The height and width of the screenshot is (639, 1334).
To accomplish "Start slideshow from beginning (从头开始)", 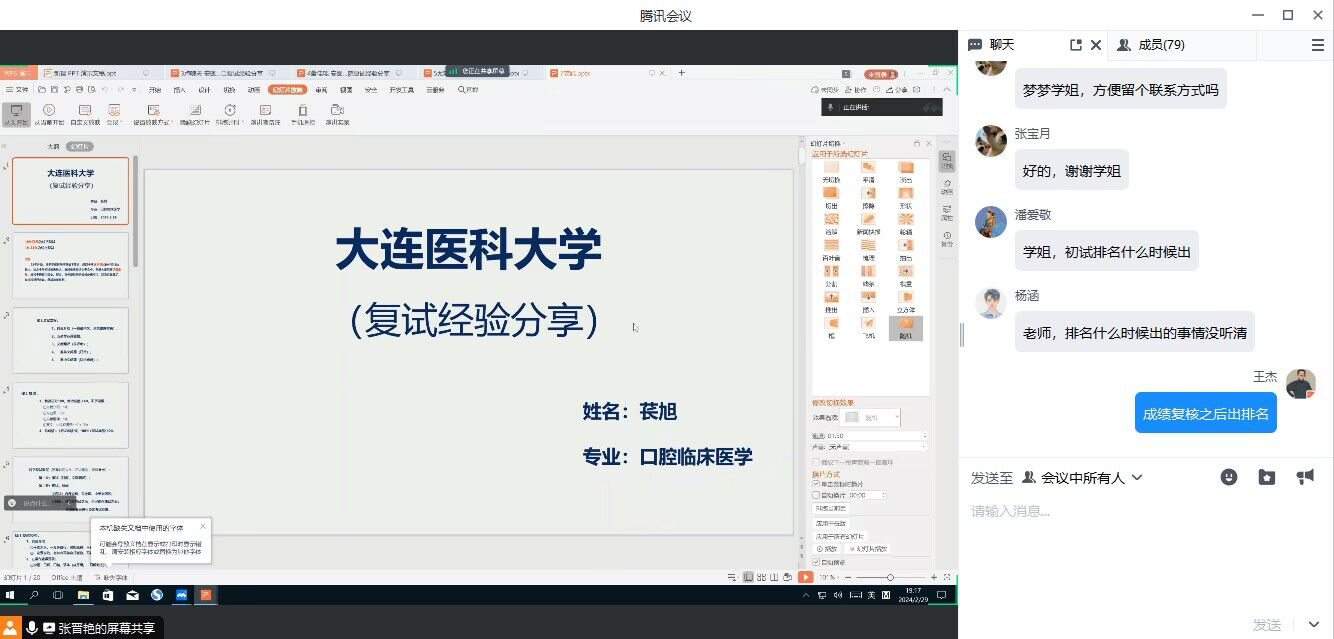I will coord(16,114).
